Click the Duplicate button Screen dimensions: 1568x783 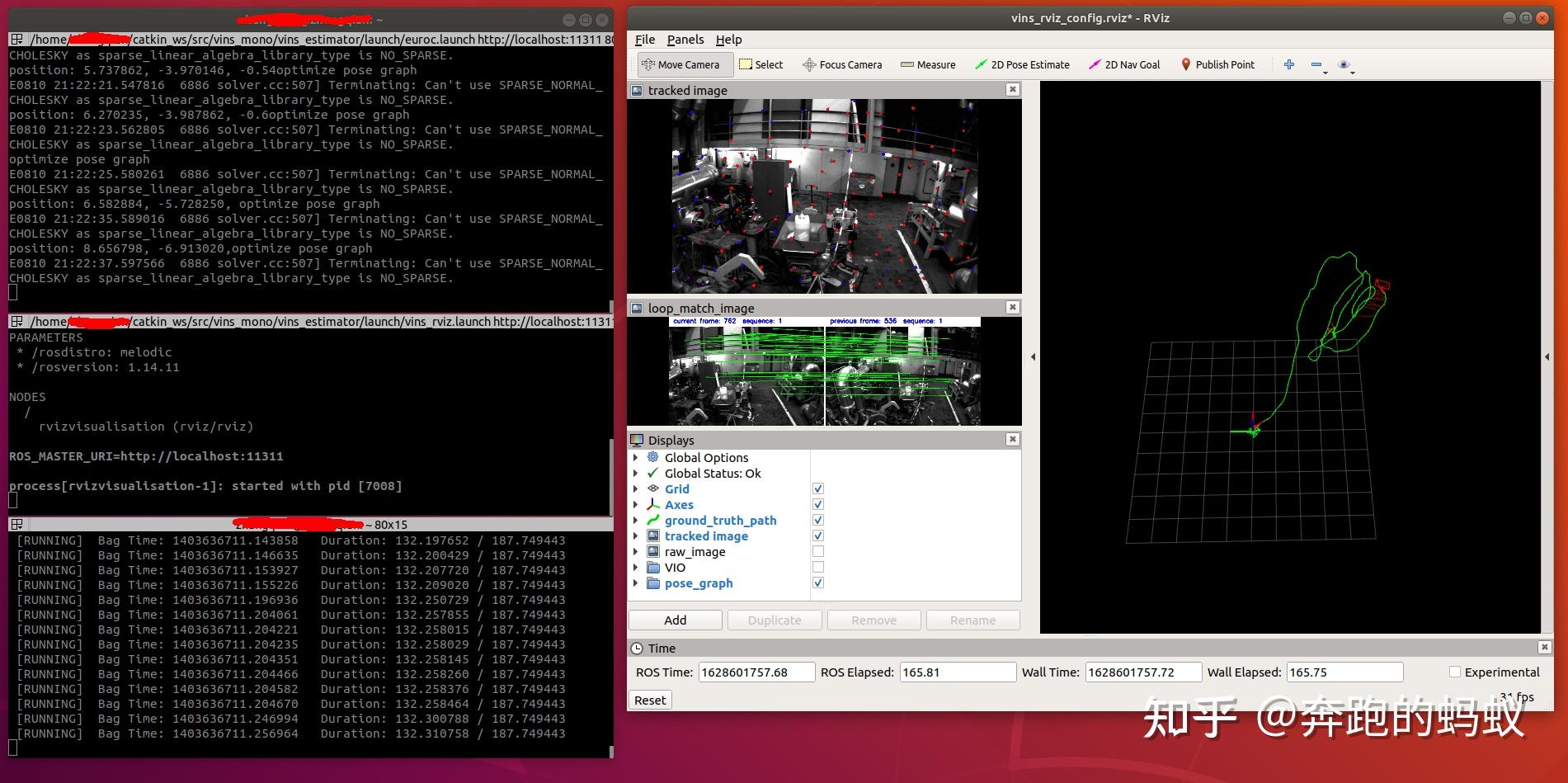775,620
